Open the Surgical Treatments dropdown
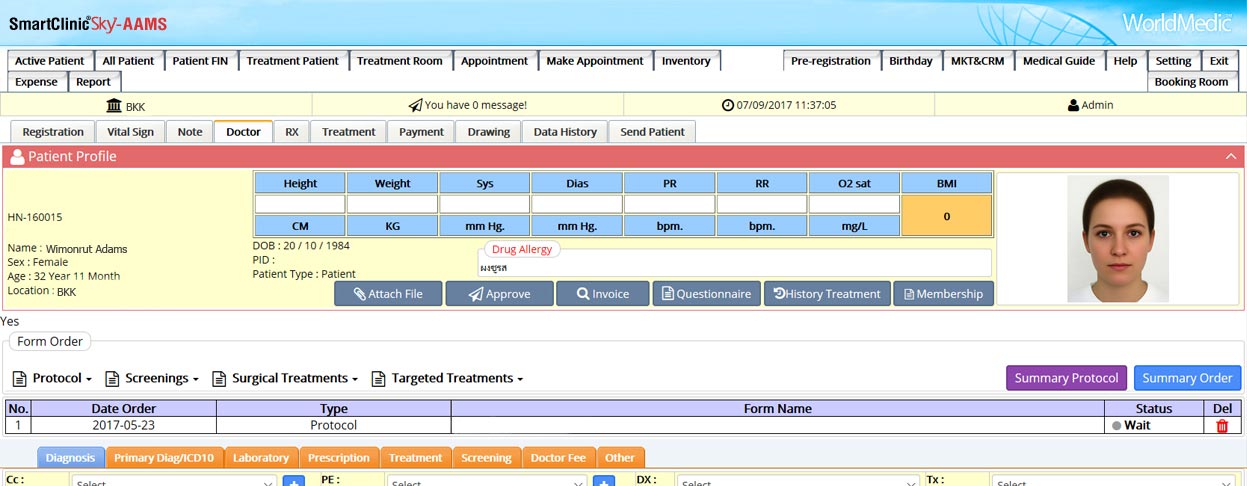The height and width of the screenshot is (486, 1247). pos(286,379)
